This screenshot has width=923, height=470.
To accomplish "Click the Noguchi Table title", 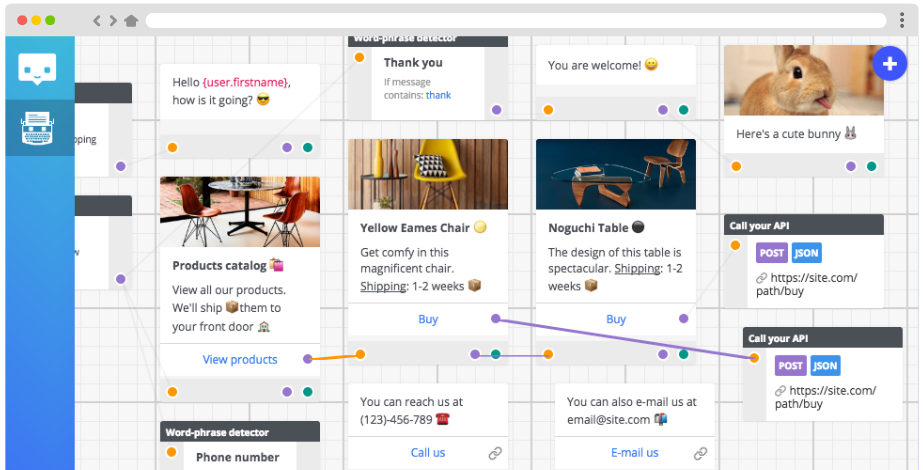I will pos(596,228).
